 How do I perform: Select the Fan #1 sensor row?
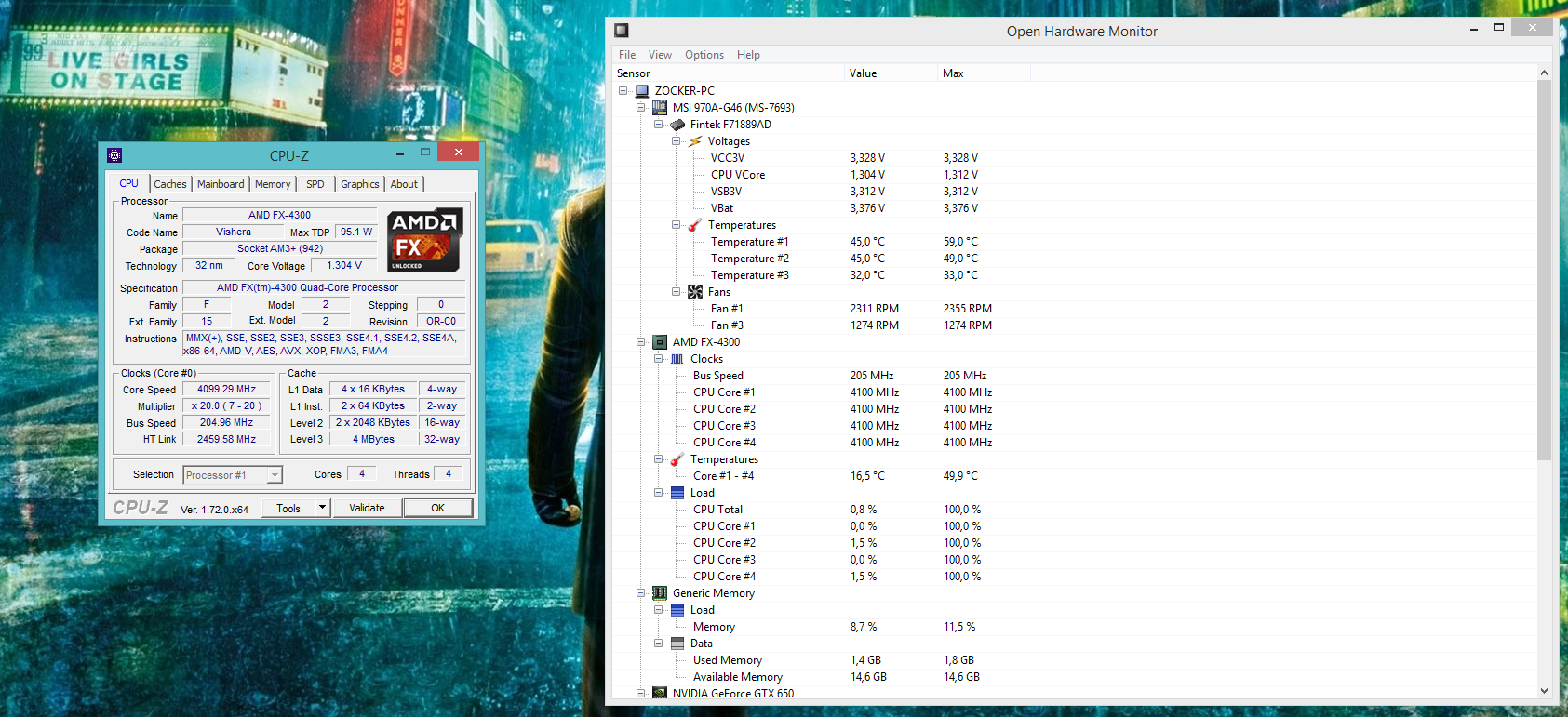pyautogui.click(x=1075, y=309)
